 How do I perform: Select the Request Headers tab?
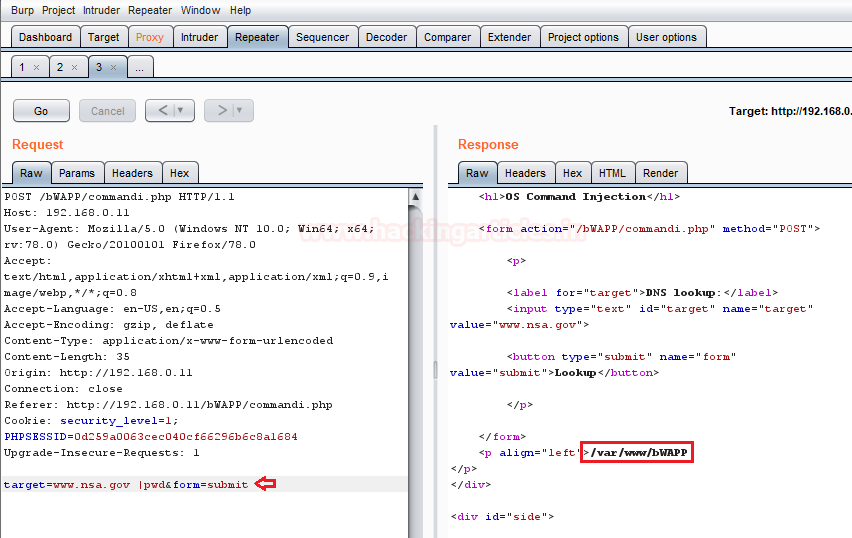tap(132, 173)
